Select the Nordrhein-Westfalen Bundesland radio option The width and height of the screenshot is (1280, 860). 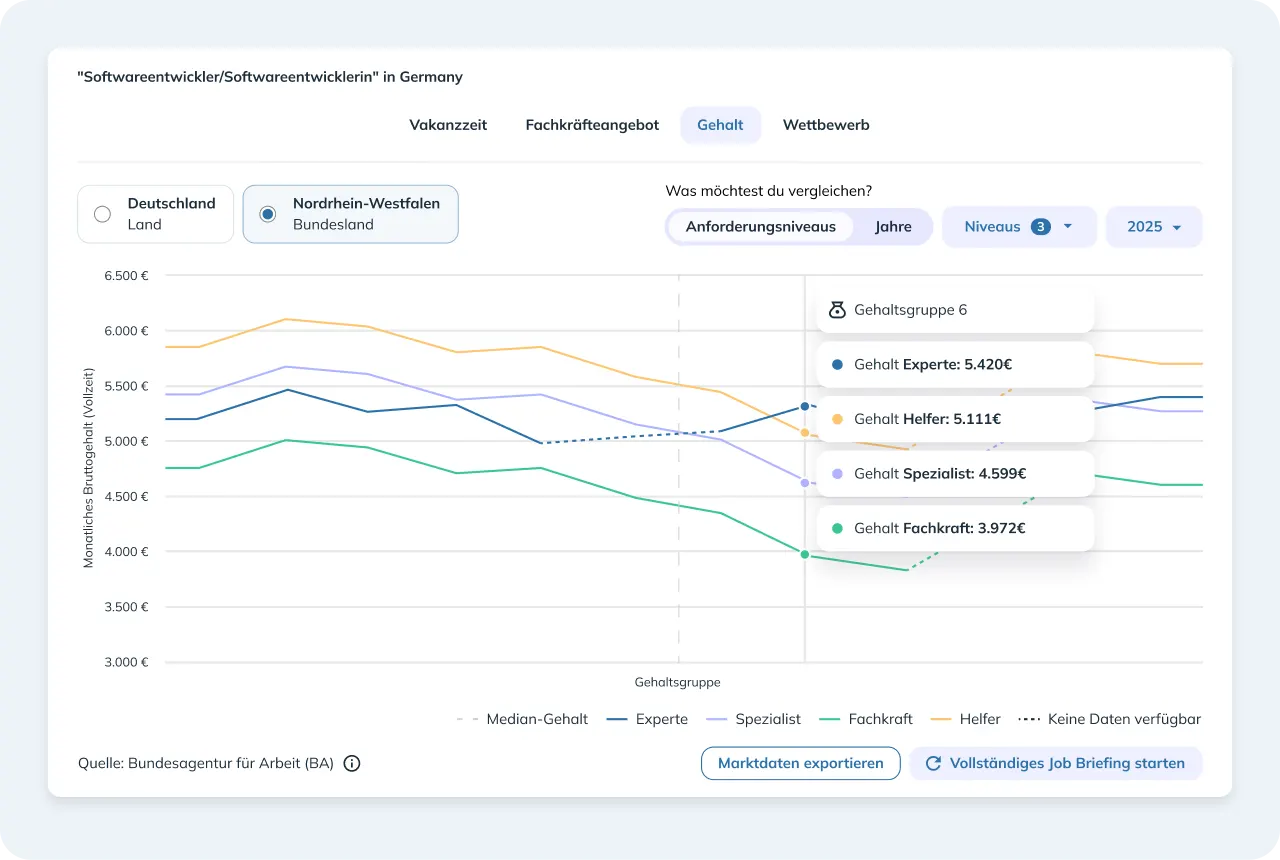pyautogui.click(x=350, y=214)
